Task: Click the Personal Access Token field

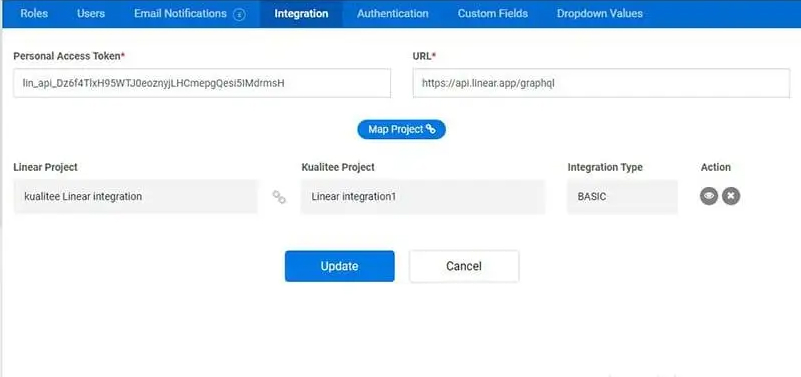Action: point(202,83)
